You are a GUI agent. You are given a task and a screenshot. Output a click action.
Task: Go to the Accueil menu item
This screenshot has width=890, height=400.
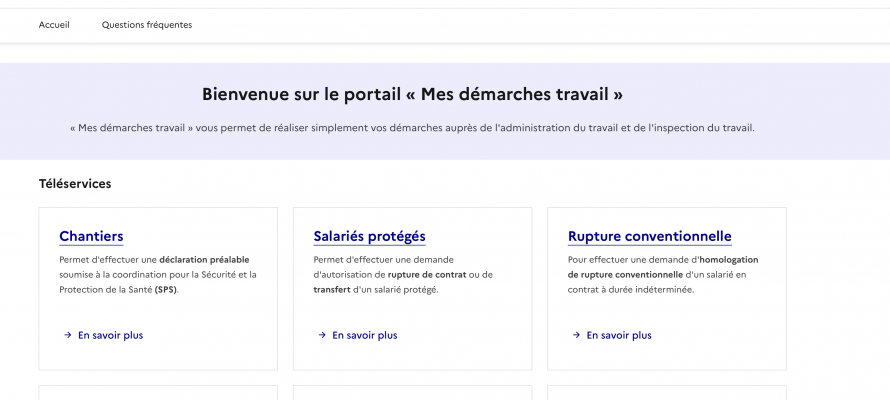pyautogui.click(x=54, y=25)
